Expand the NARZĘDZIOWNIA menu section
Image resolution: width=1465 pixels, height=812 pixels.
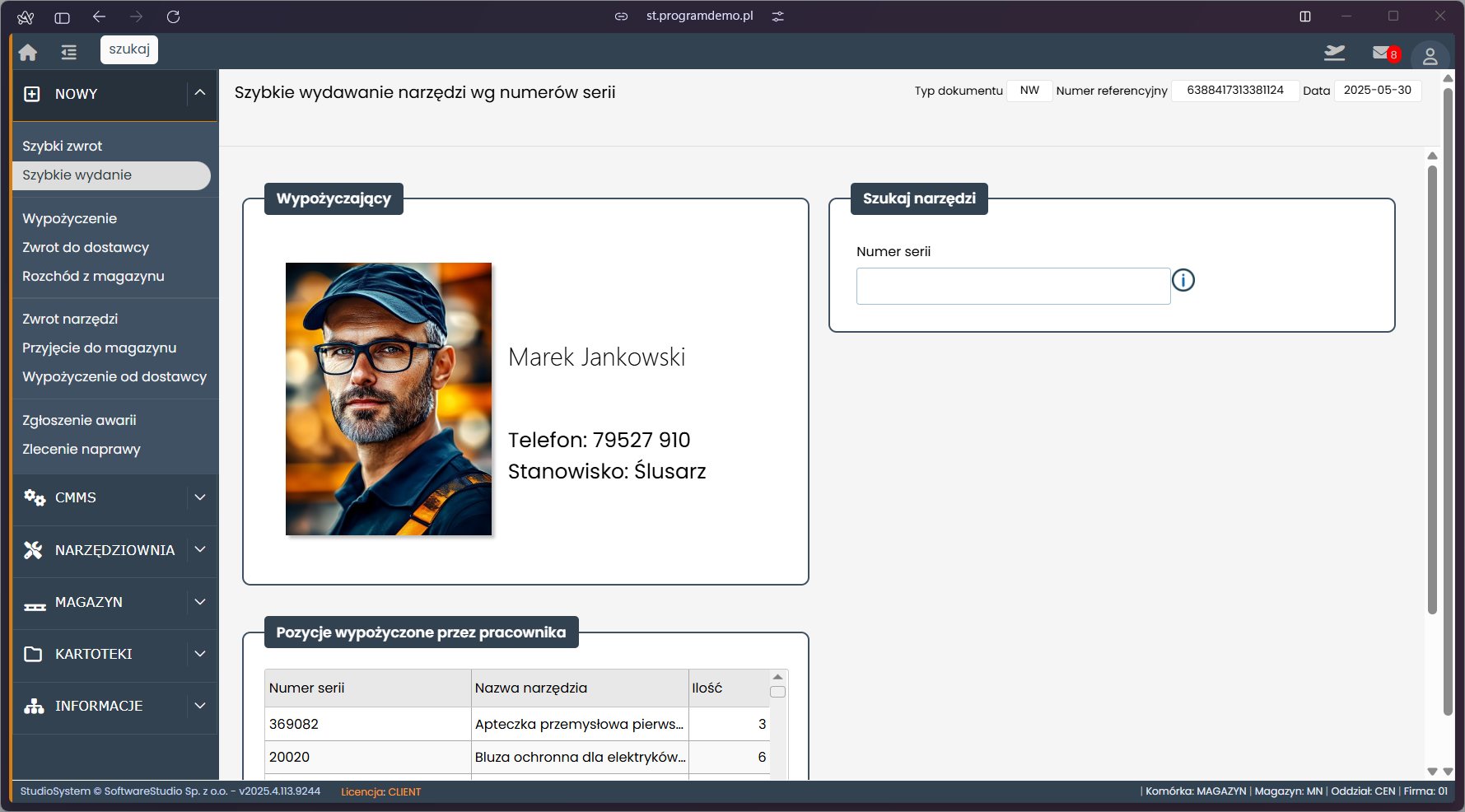tap(200, 549)
